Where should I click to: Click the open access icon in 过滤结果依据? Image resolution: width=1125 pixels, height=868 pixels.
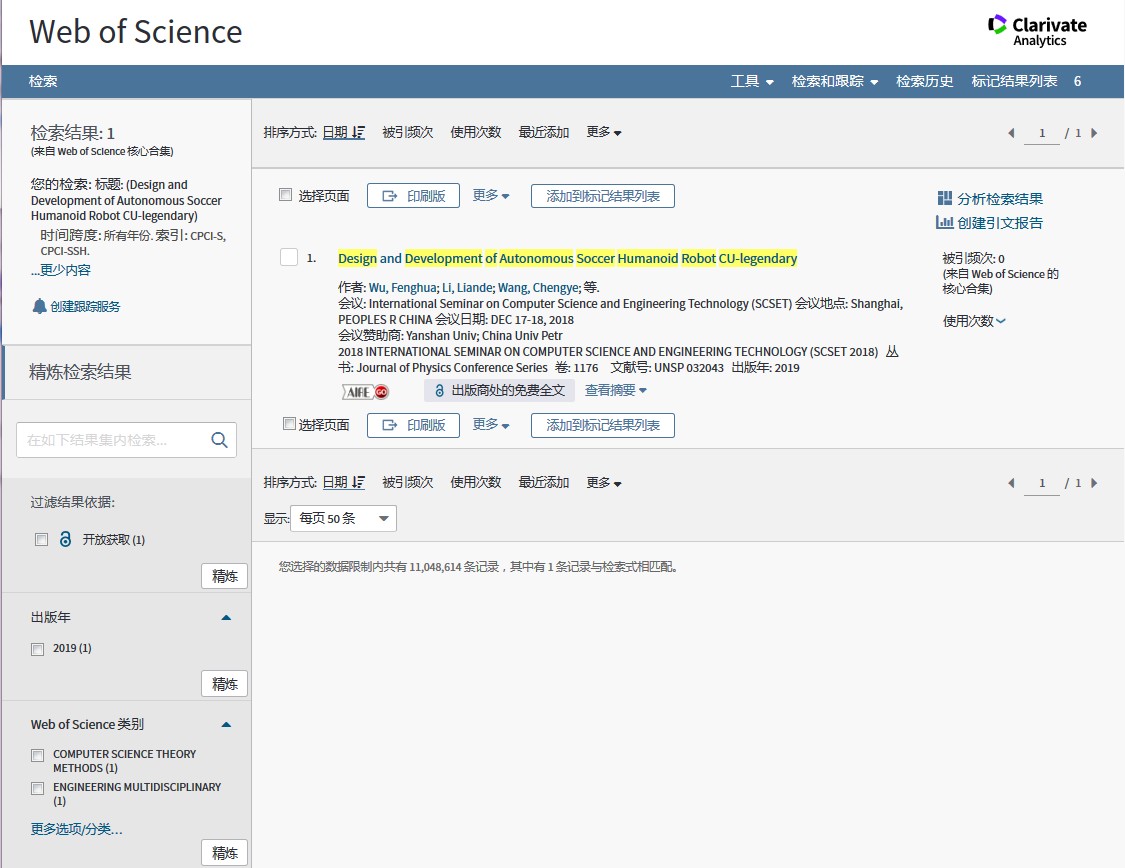click(65, 539)
